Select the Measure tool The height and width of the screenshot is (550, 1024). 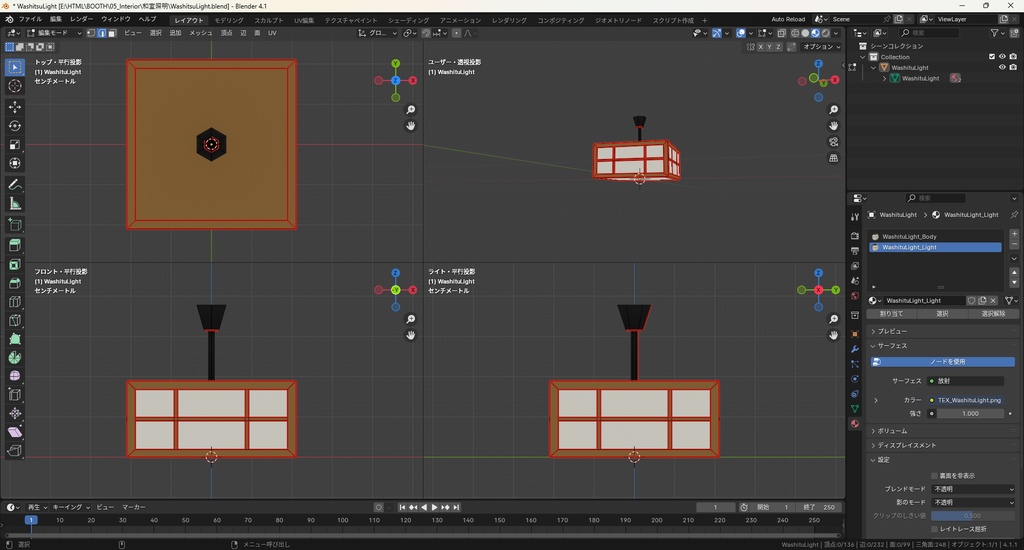[15, 203]
